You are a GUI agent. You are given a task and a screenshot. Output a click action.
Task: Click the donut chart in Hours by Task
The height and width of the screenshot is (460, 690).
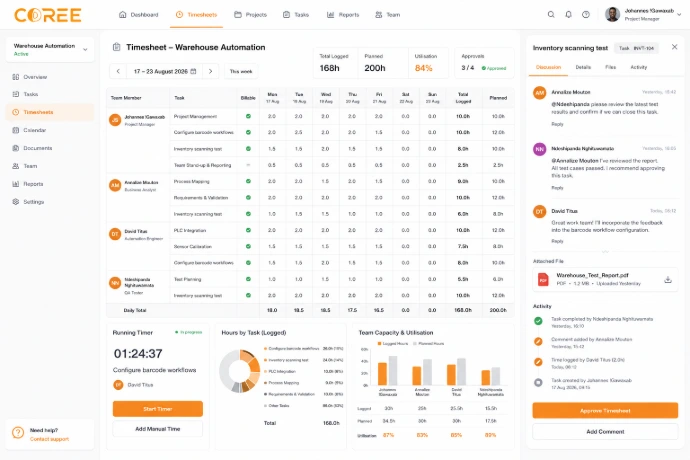click(x=240, y=371)
